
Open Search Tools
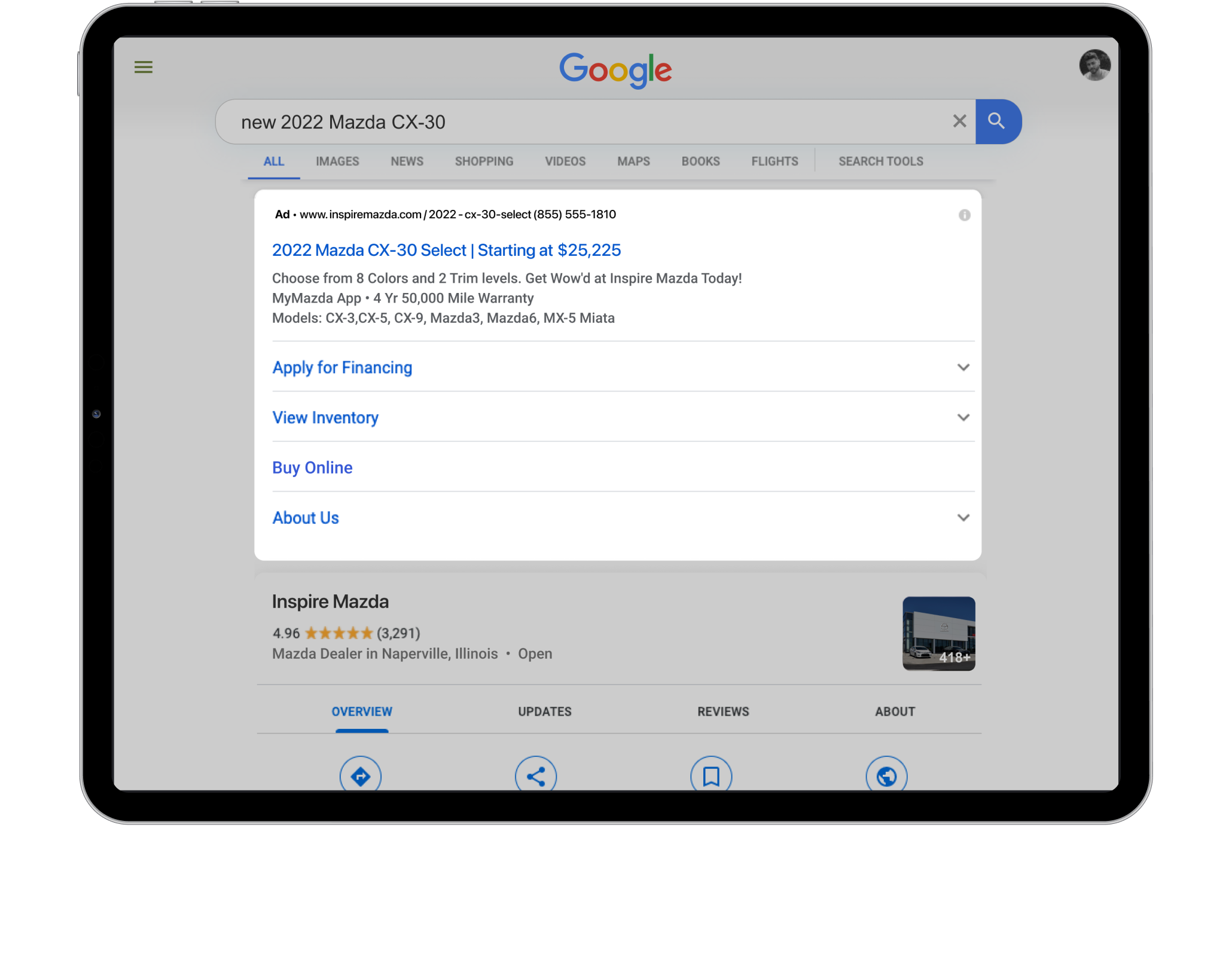click(880, 161)
